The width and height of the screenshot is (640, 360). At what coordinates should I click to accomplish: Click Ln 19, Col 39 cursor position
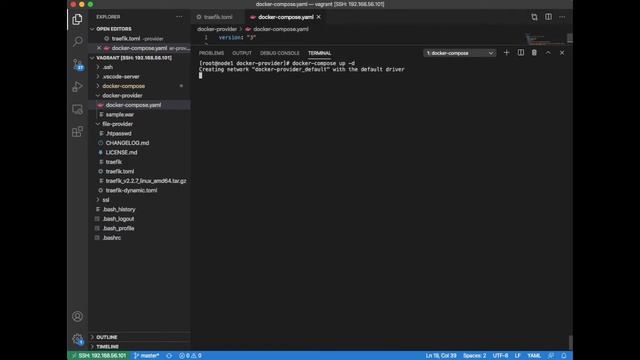pos(441,356)
